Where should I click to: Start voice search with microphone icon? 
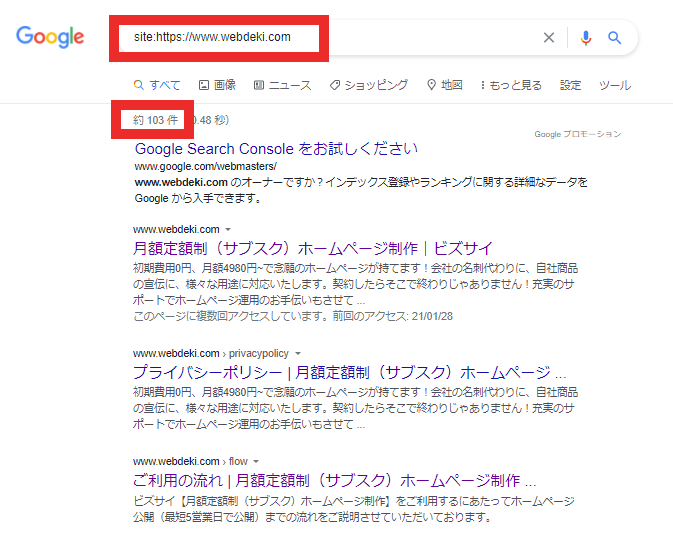[585, 38]
